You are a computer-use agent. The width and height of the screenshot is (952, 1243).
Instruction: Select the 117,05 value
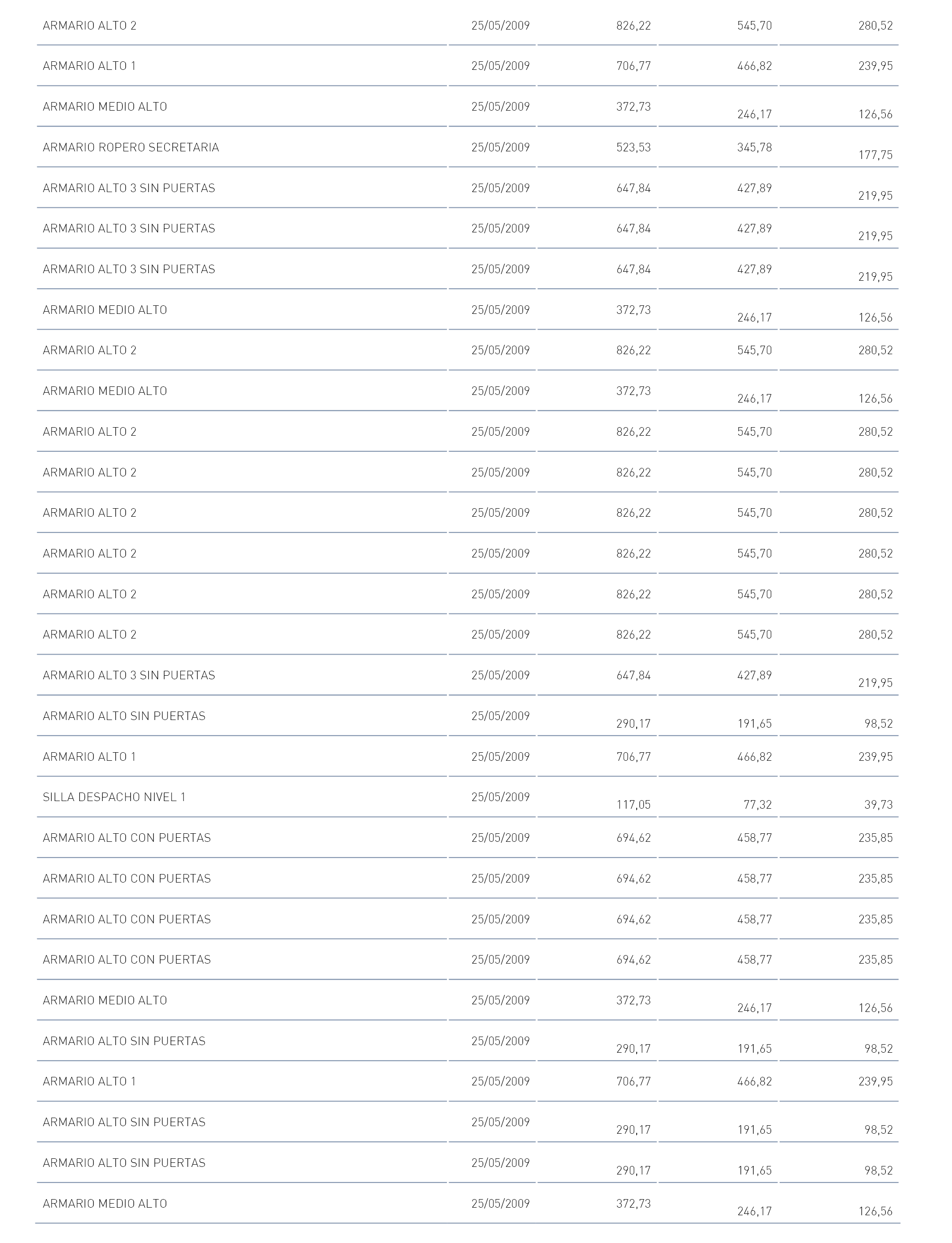(634, 805)
